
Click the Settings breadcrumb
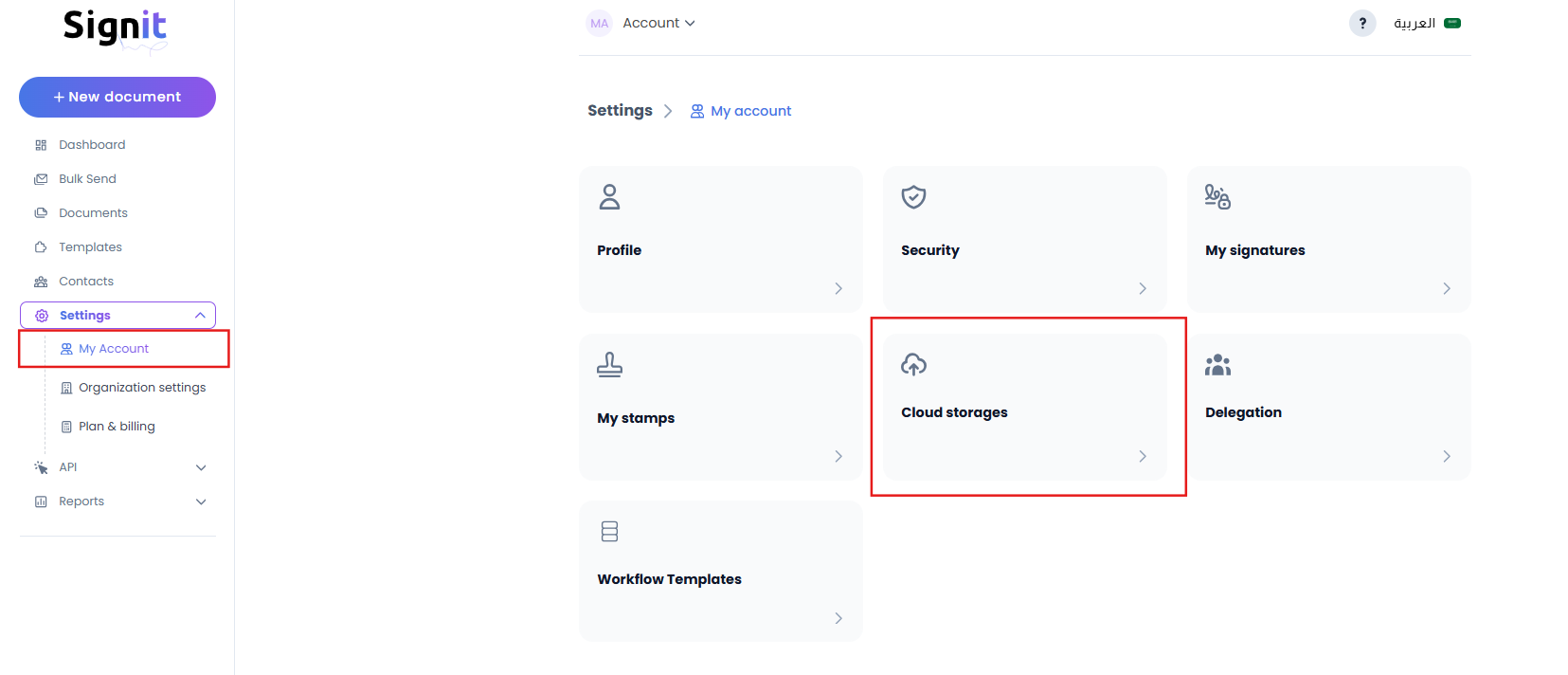(x=620, y=111)
